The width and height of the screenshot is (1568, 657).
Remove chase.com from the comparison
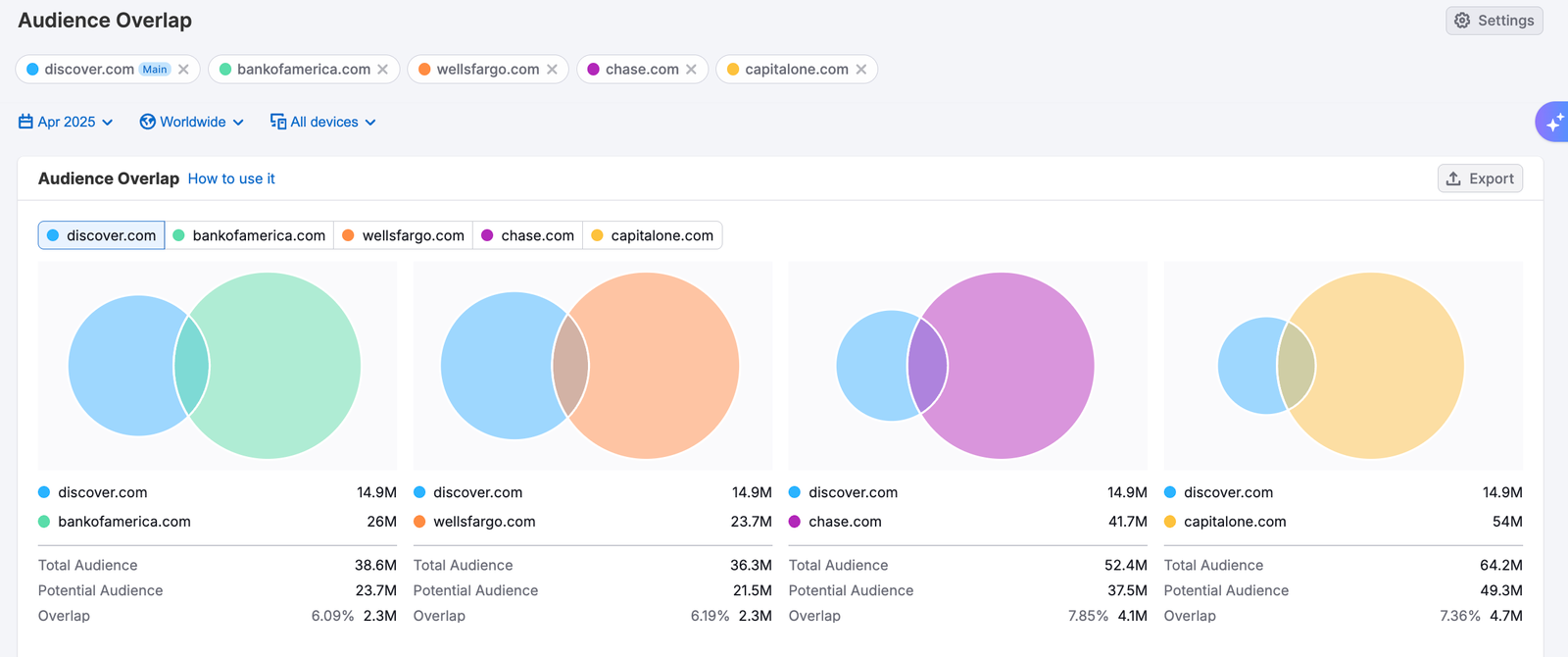691,70
